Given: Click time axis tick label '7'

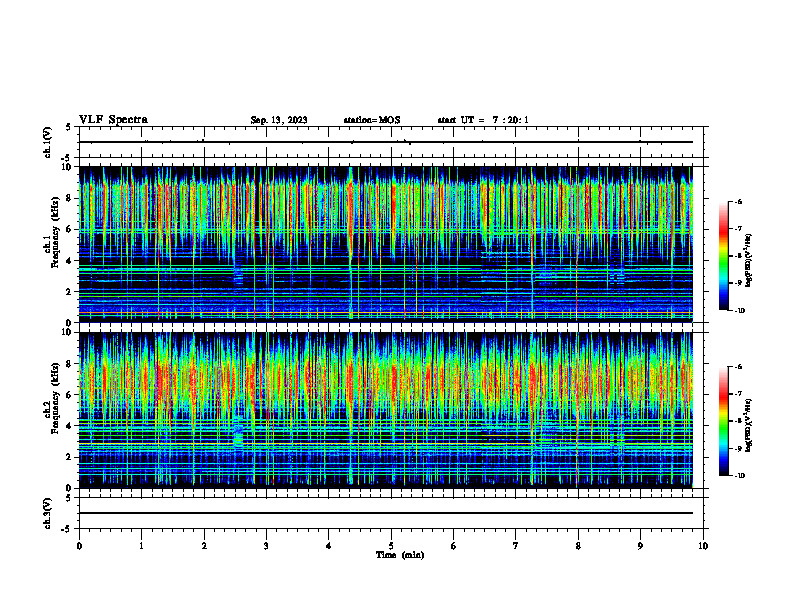Looking at the screenshot, I should pyautogui.click(x=516, y=546).
